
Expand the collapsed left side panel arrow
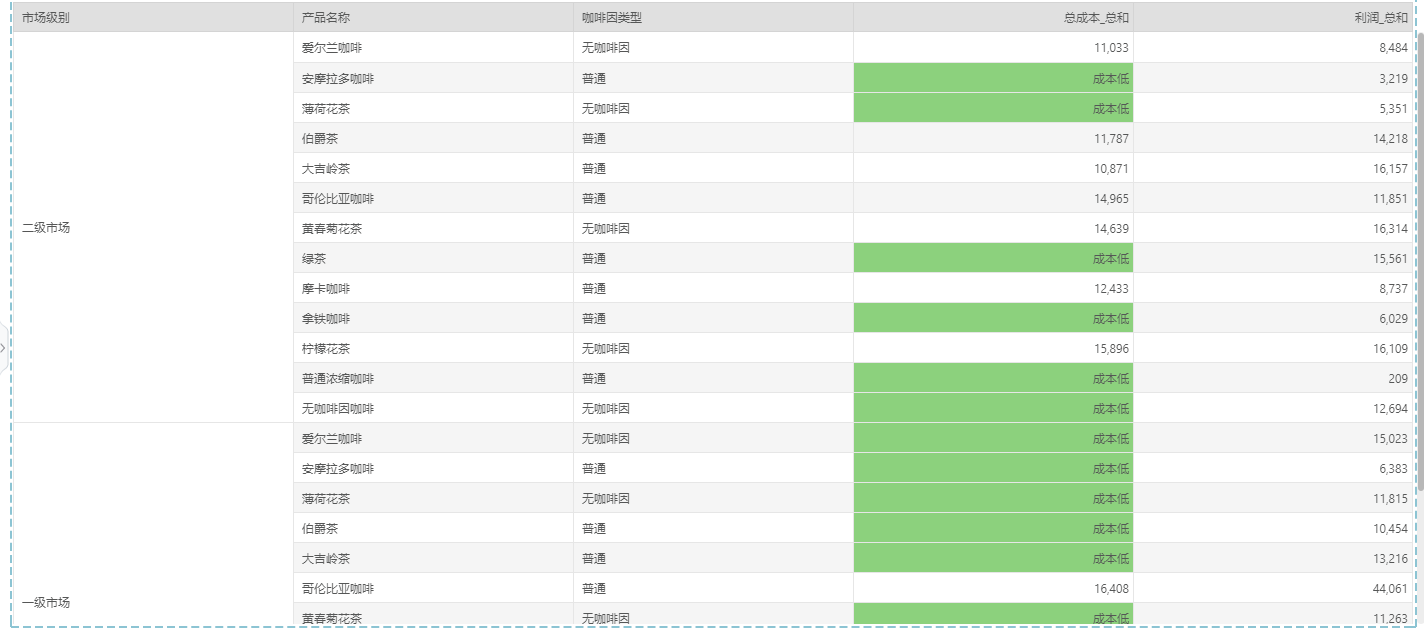(4, 348)
